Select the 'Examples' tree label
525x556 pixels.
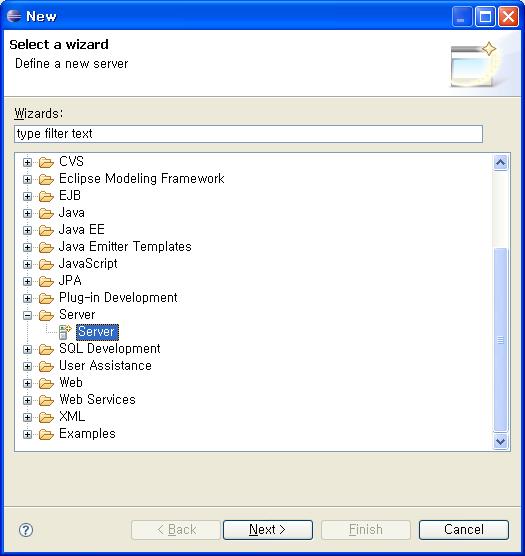(x=87, y=434)
